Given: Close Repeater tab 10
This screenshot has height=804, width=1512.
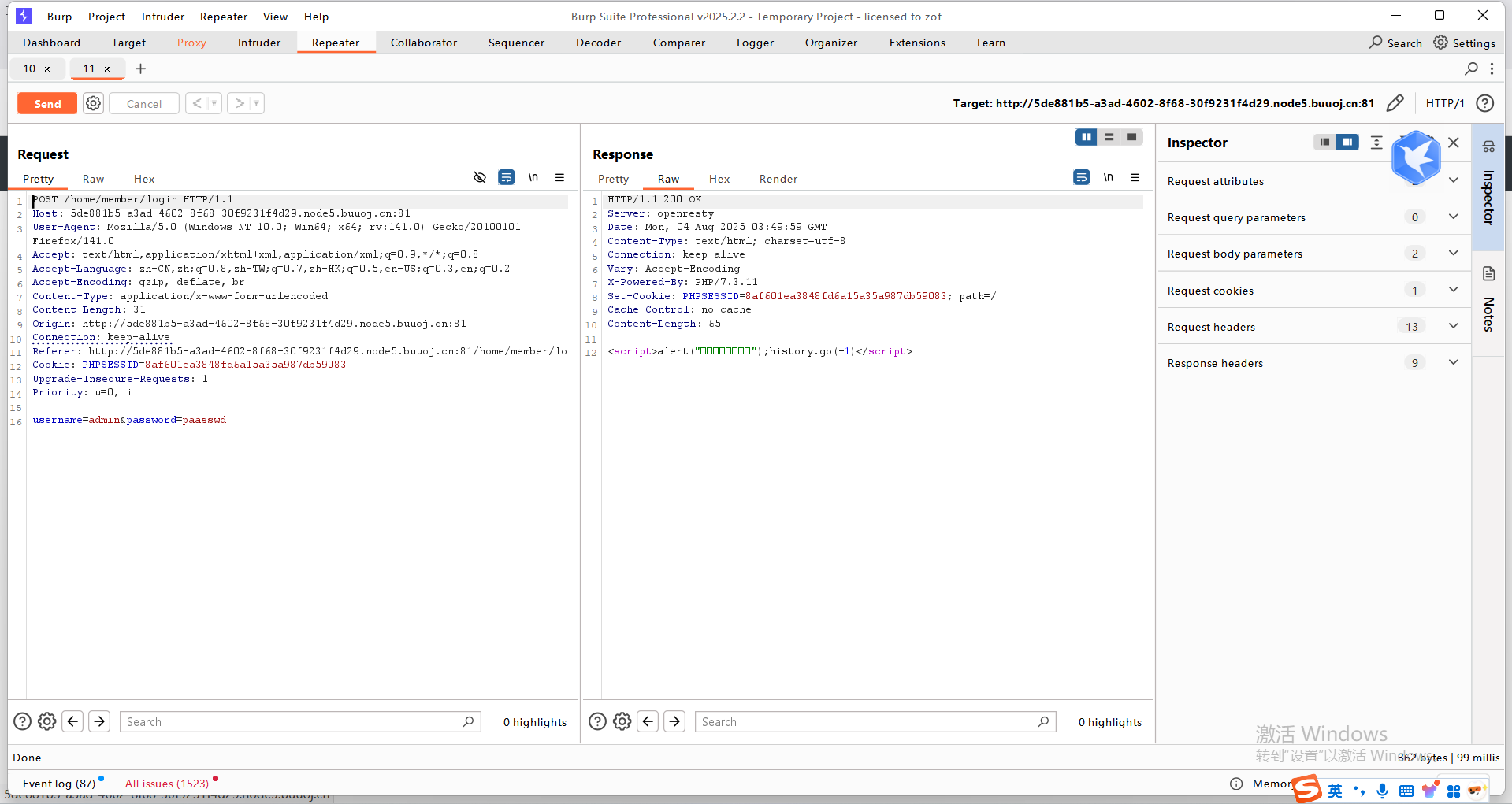Looking at the screenshot, I should point(47,69).
